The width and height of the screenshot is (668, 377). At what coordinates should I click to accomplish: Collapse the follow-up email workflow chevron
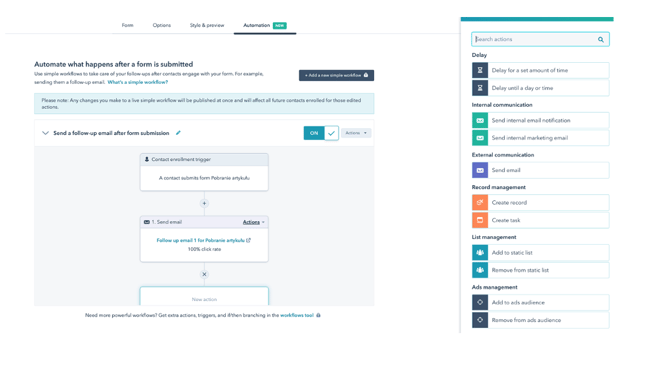[x=45, y=133]
